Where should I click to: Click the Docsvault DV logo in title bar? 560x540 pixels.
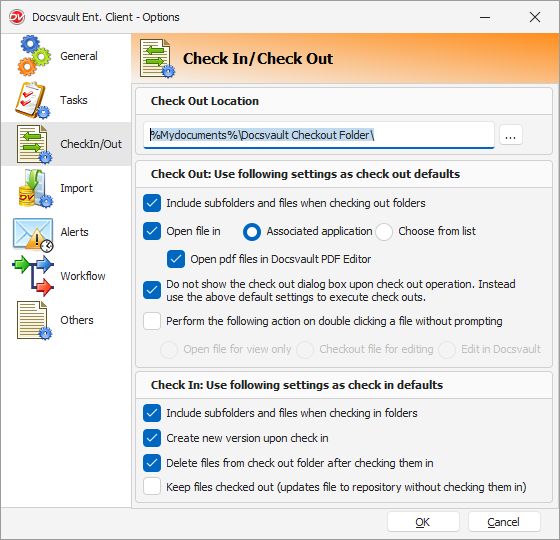click(x=17, y=17)
